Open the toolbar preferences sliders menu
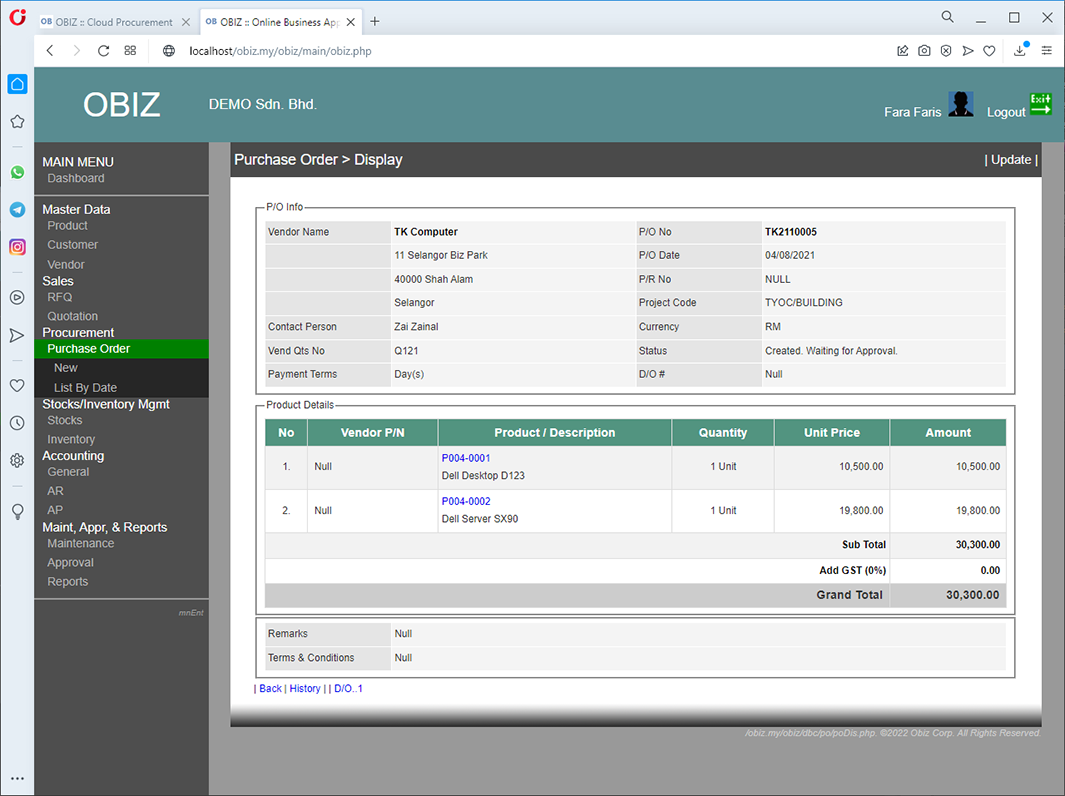Image resolution: width=1065 pixels, height=796 pixels. [x=1046, y=50]
